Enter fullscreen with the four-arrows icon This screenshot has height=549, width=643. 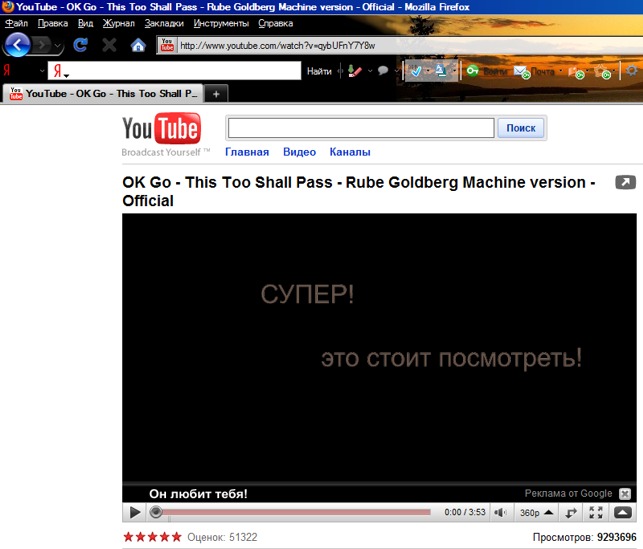pos(596,512)
